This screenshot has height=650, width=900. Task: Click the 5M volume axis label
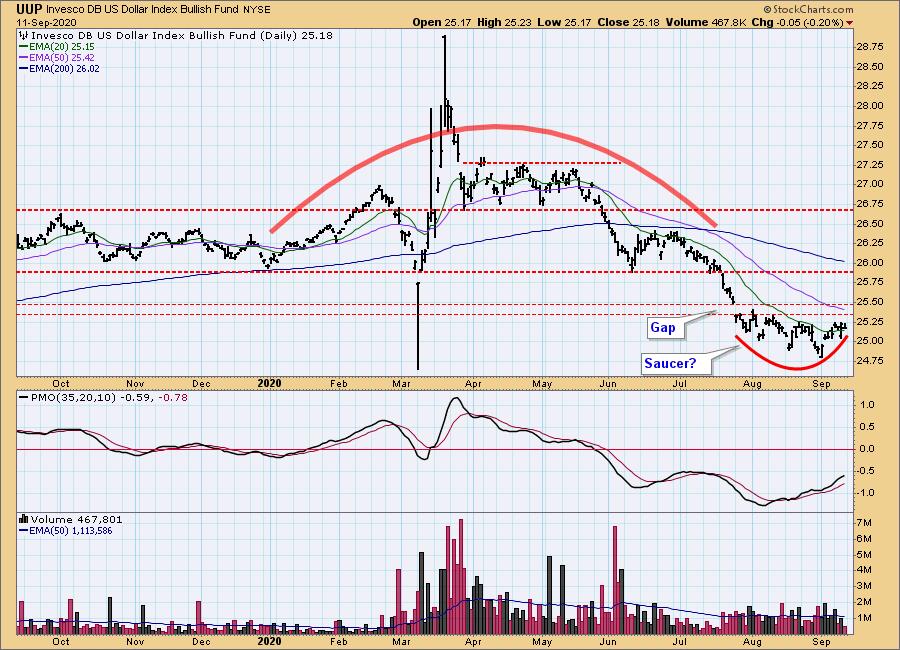tap(864, 555)
